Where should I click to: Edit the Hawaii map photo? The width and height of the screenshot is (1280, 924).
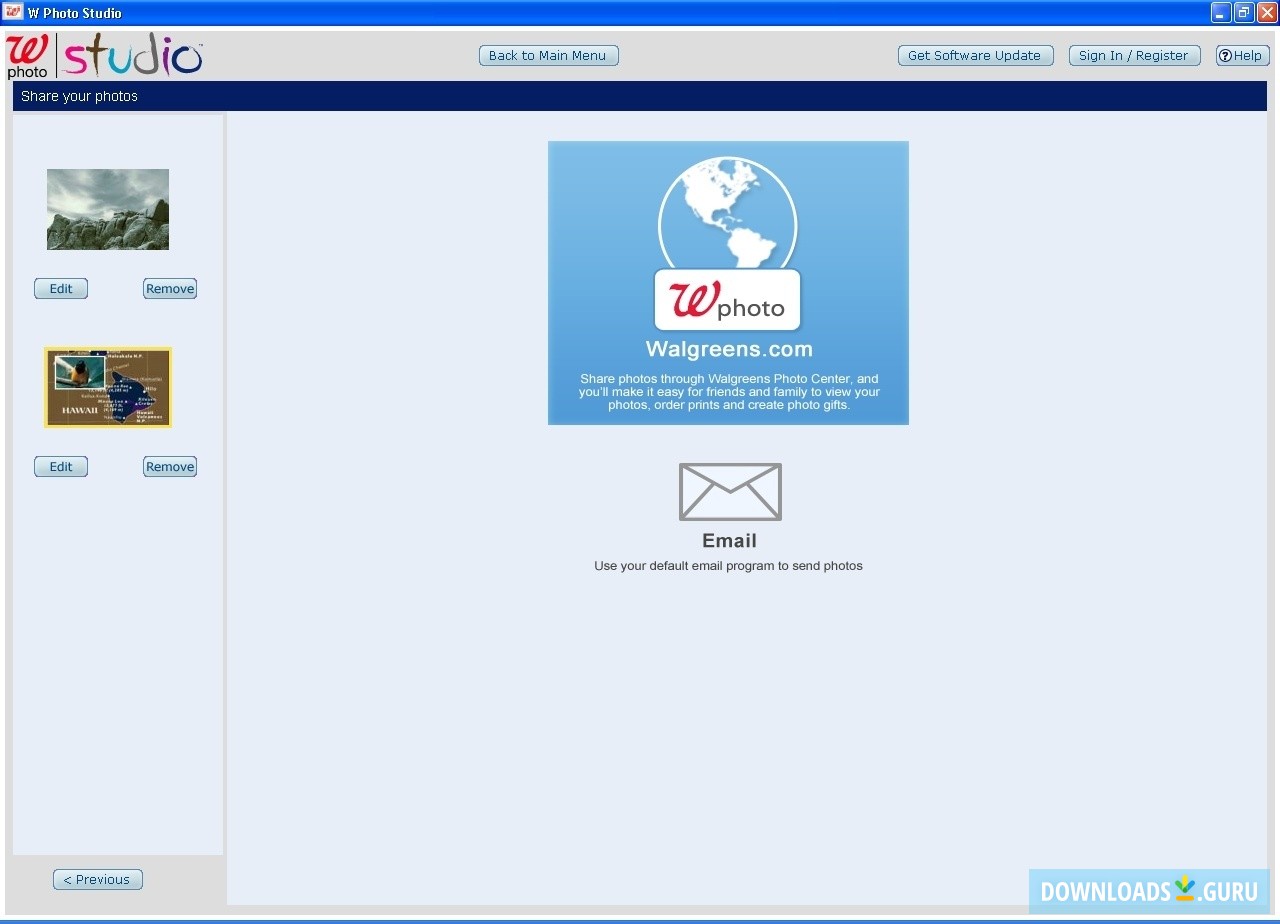pyautogui.click(x=61, y=467)
